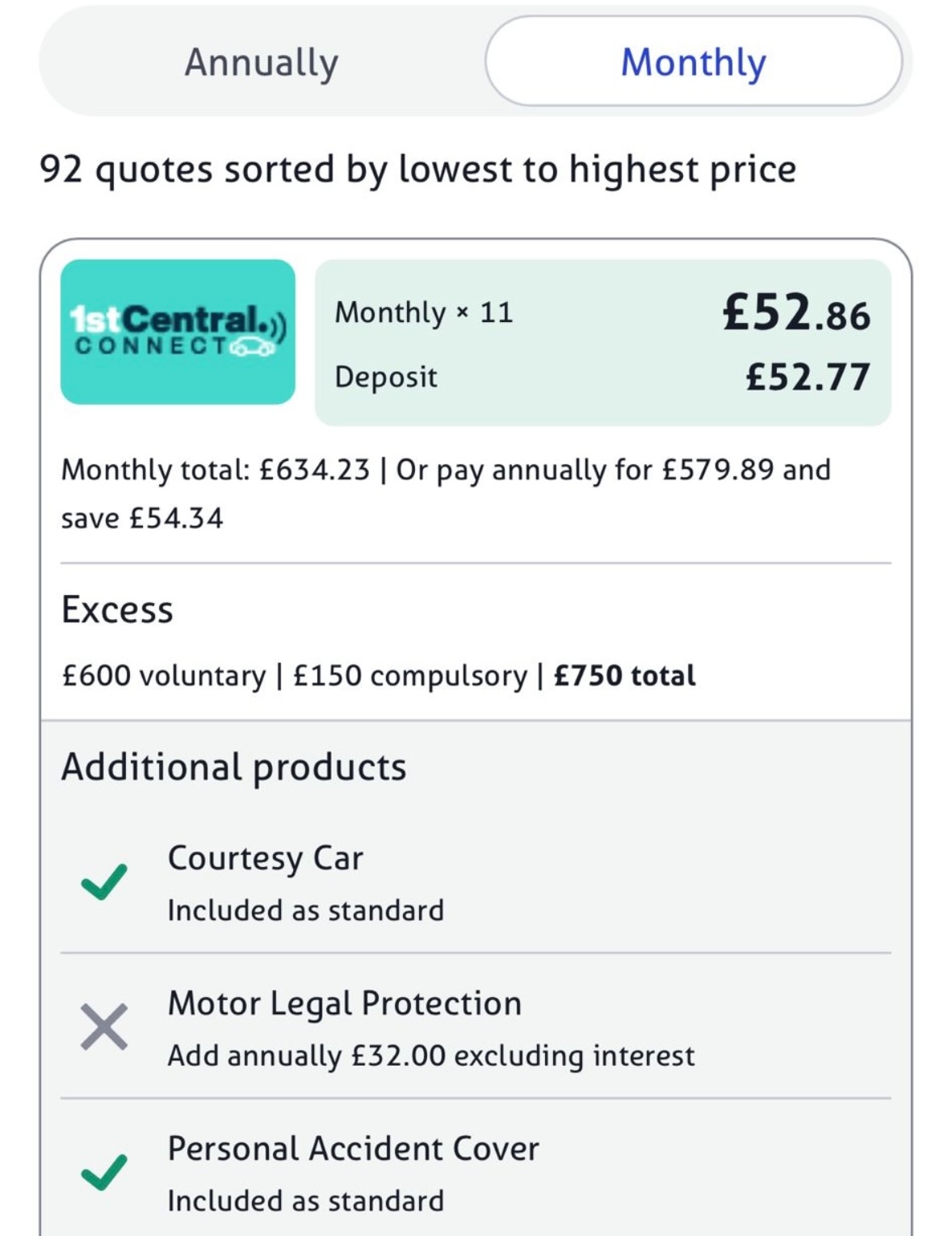Tap the £750 total excess text
The height and width of the screenshot is (1236, 952).
(624, 676)
